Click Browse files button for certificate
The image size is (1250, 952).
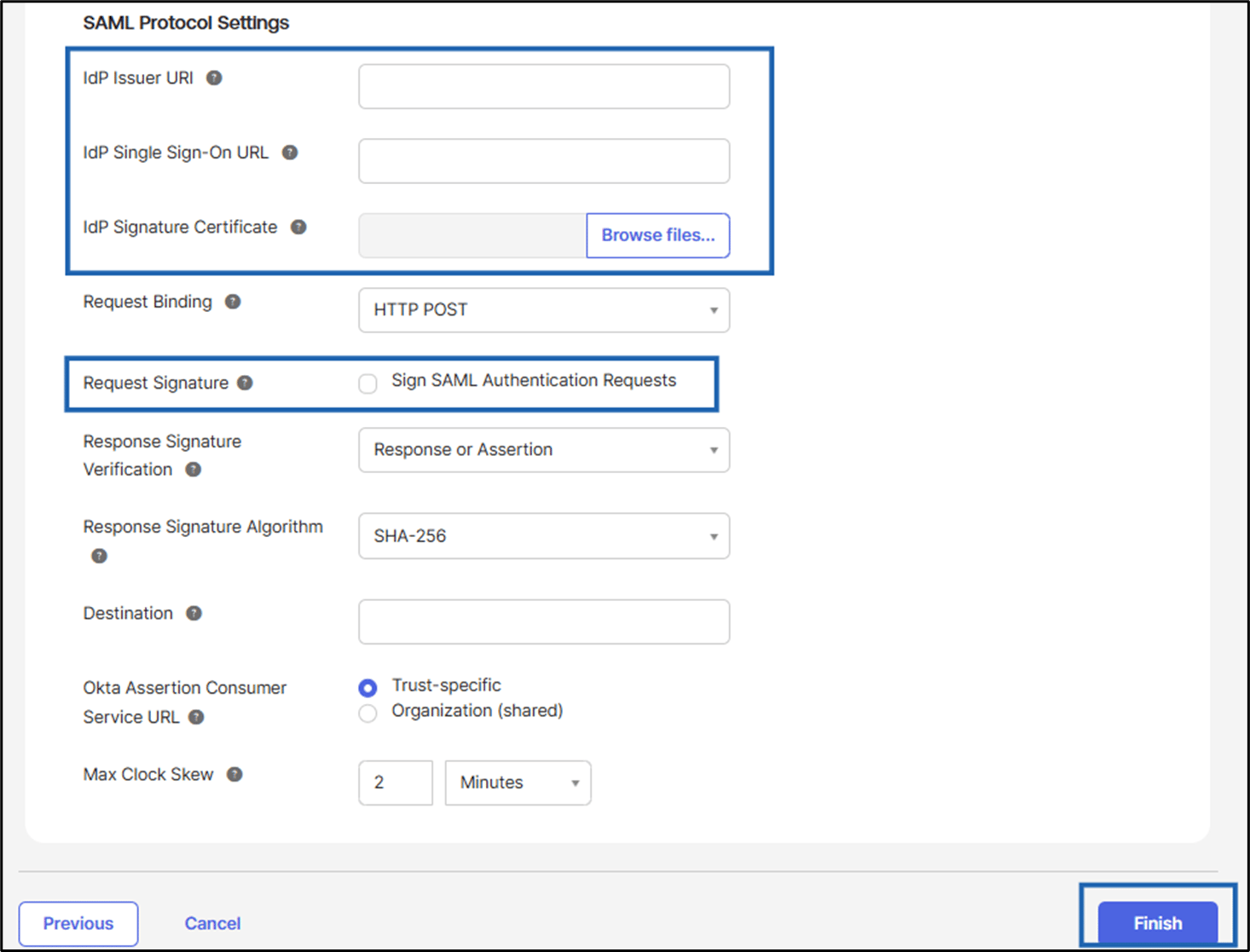658,235
